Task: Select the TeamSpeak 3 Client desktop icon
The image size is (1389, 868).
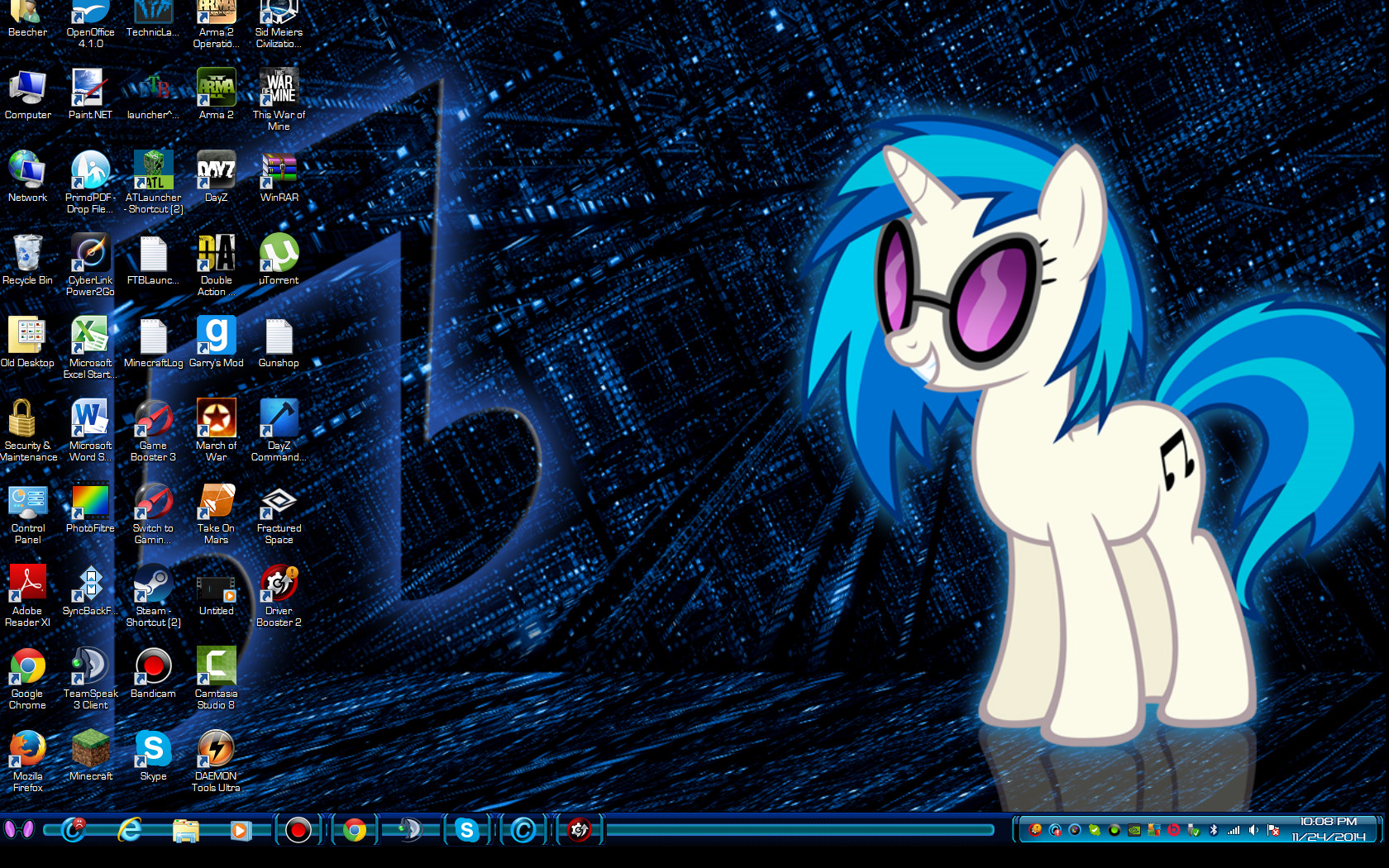Action: [x=90, y=678]
